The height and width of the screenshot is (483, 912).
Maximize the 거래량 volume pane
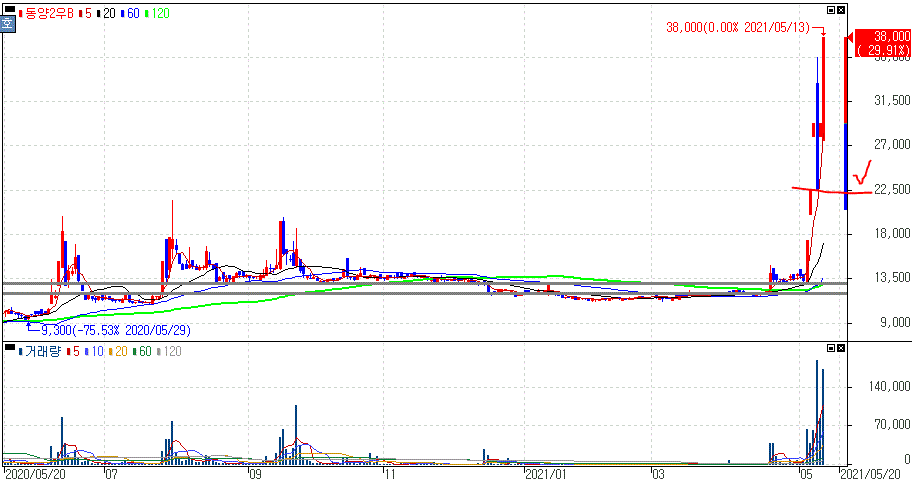click(x=831, y=348)
